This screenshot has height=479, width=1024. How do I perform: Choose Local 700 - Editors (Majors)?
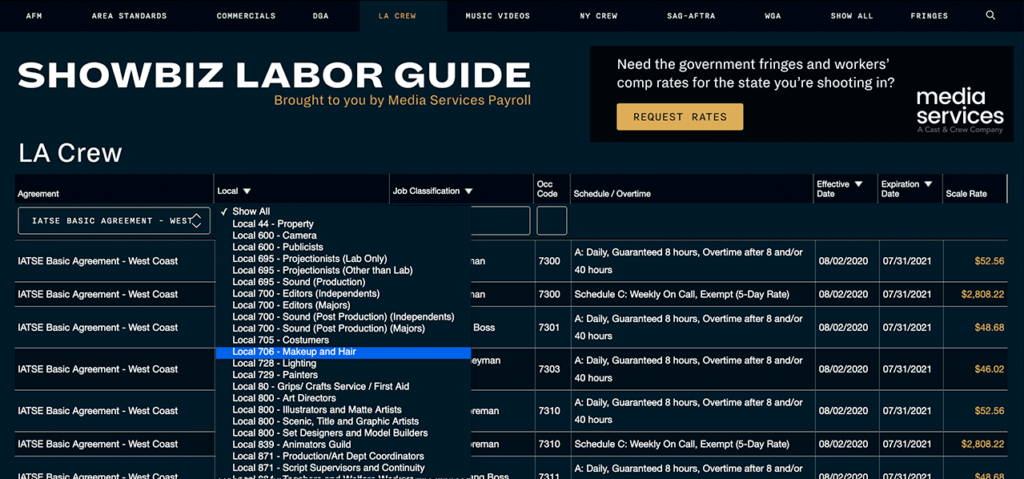[x=343, y=305]
